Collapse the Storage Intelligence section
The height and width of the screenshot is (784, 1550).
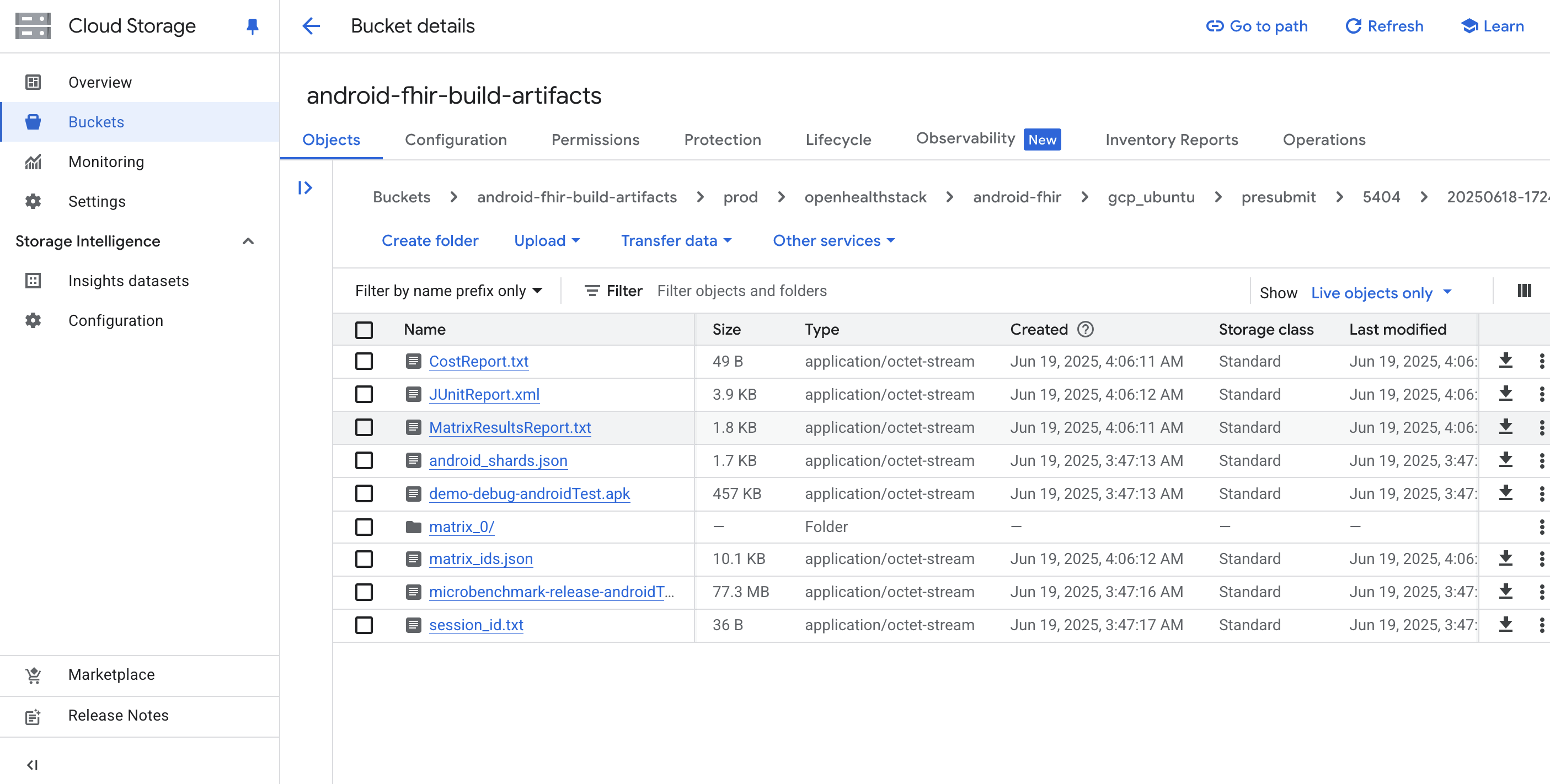248,241
